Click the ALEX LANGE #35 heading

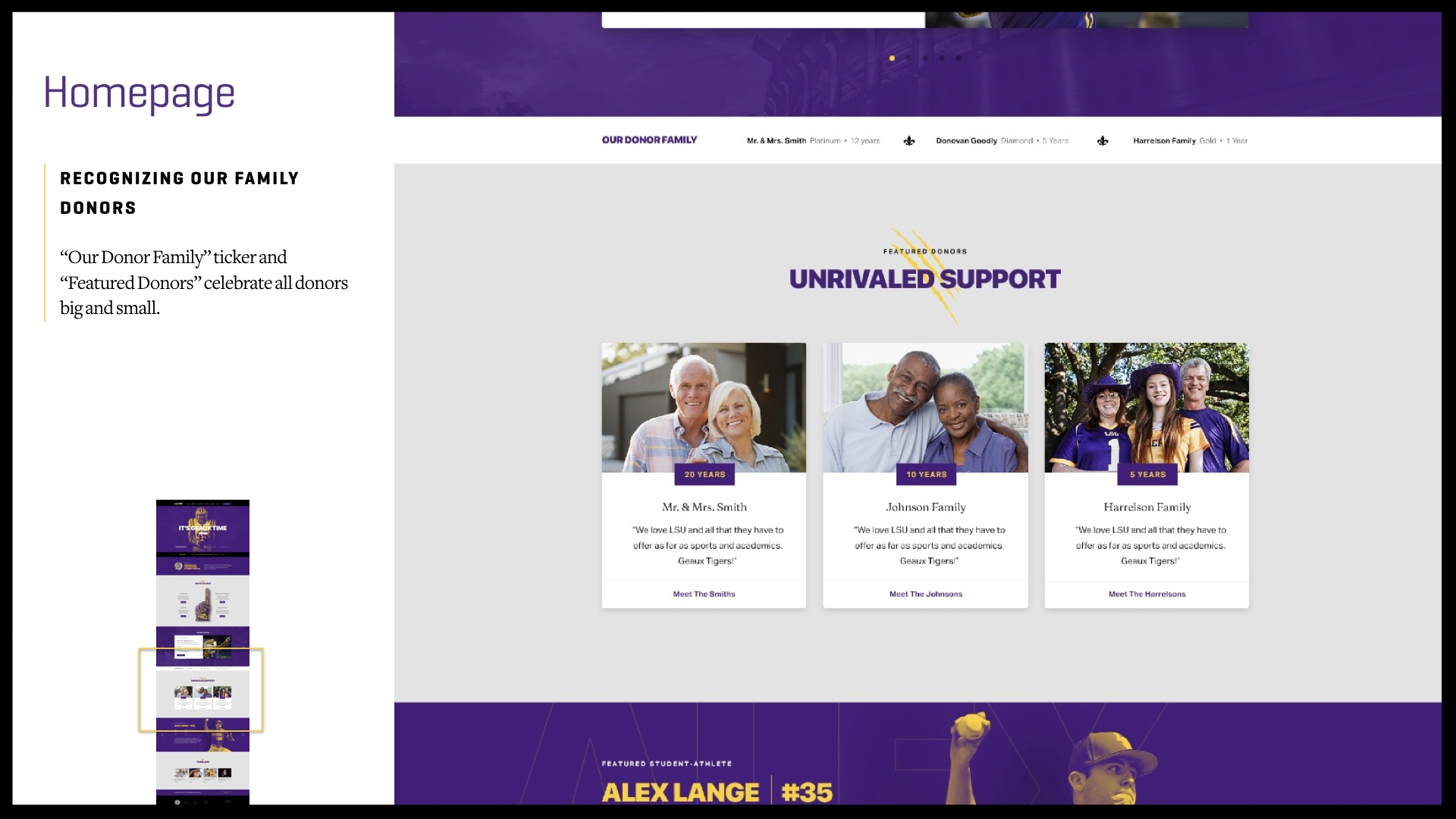coord(717,792)
